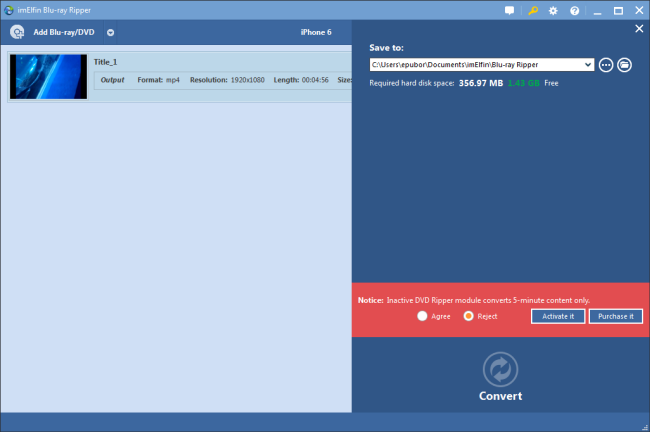
Task: Browse for output folder with ellipsis icon
Action: [606, 65]
